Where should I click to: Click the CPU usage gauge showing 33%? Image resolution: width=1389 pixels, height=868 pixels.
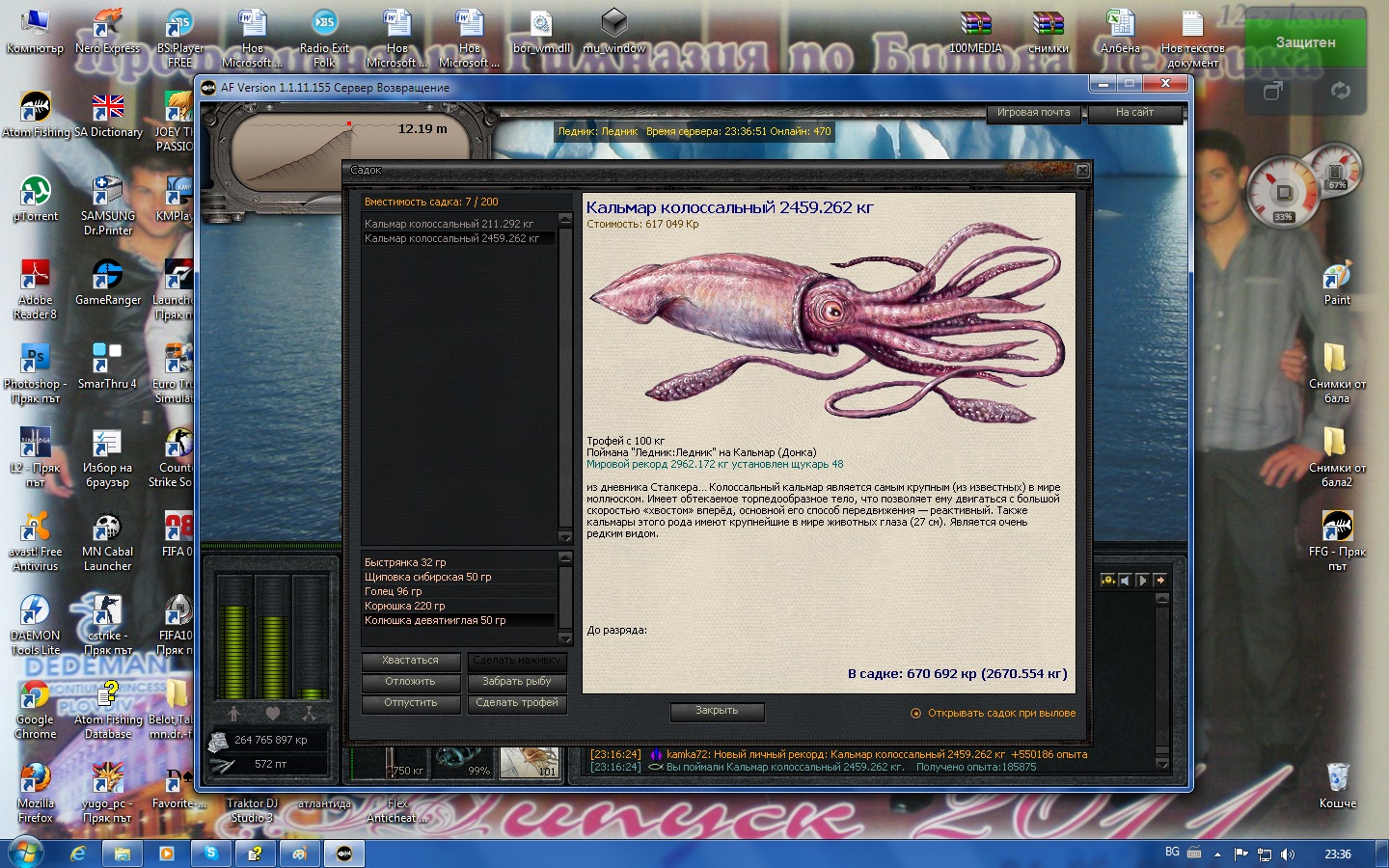pyautogui.click(x=1283, y=191)
